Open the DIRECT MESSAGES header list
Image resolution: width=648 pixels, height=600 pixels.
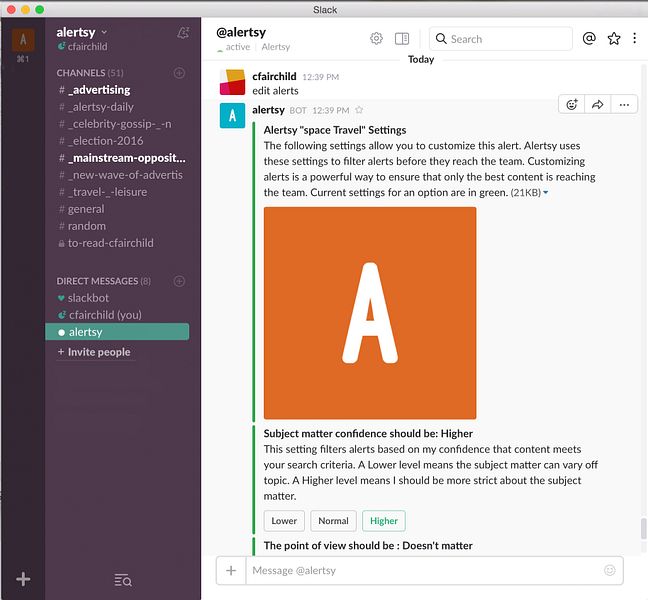coord(104,281)
